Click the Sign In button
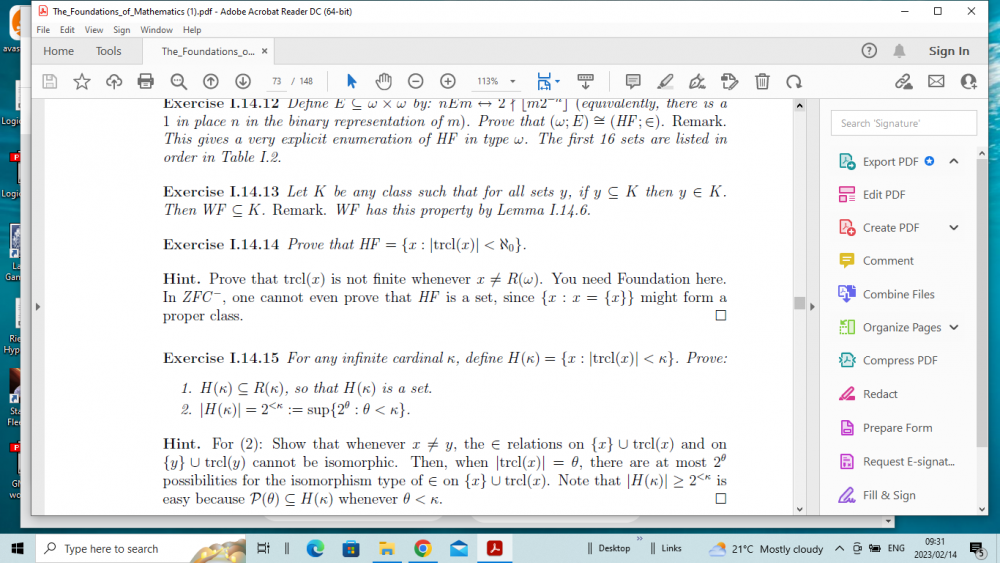 click(x=948, y=51)
